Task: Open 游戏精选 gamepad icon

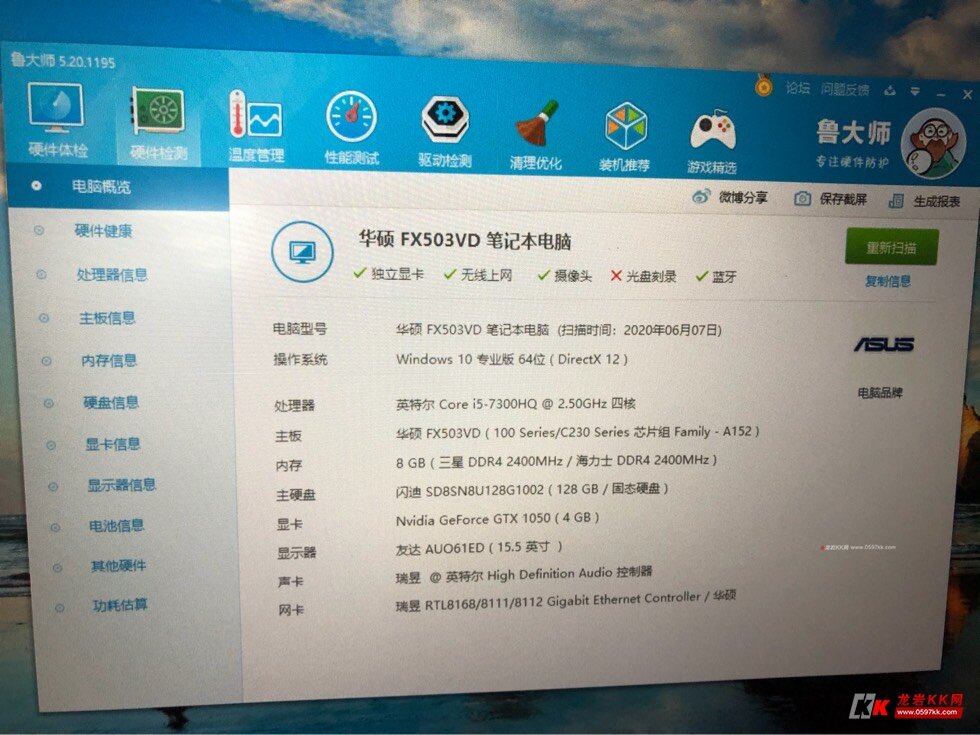Action: [712, 141]
